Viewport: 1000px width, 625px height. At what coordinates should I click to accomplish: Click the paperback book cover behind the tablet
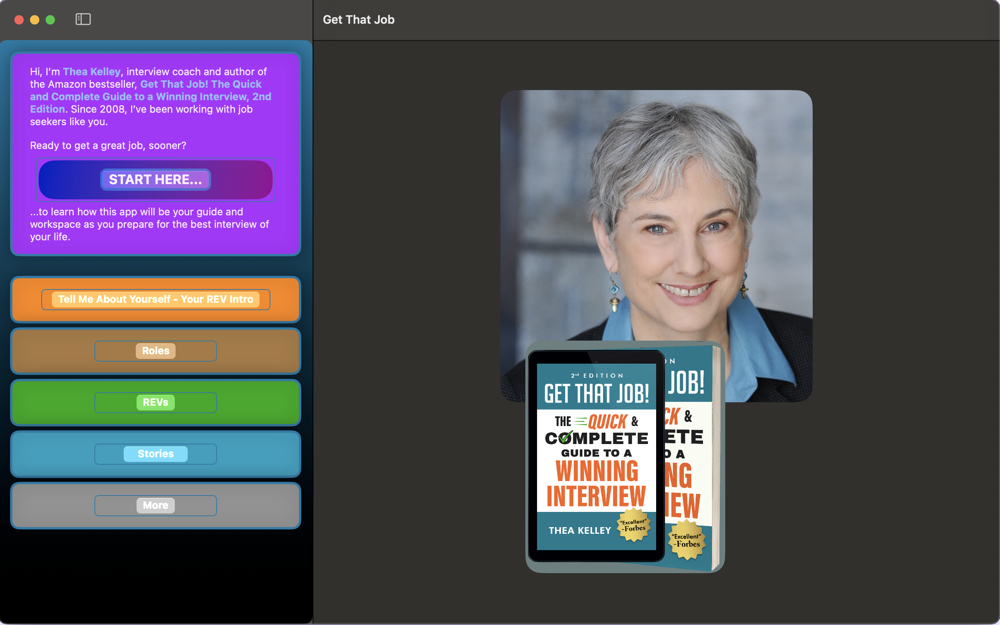pyautogui.click(x=694, y=458)
